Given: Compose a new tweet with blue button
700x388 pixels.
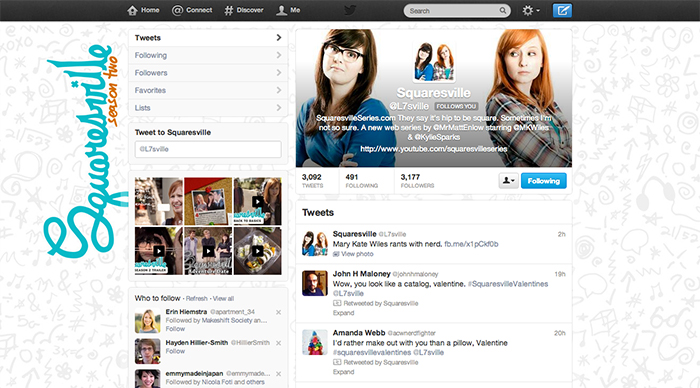Looking at the screenshot, I should tap(562, 10).
